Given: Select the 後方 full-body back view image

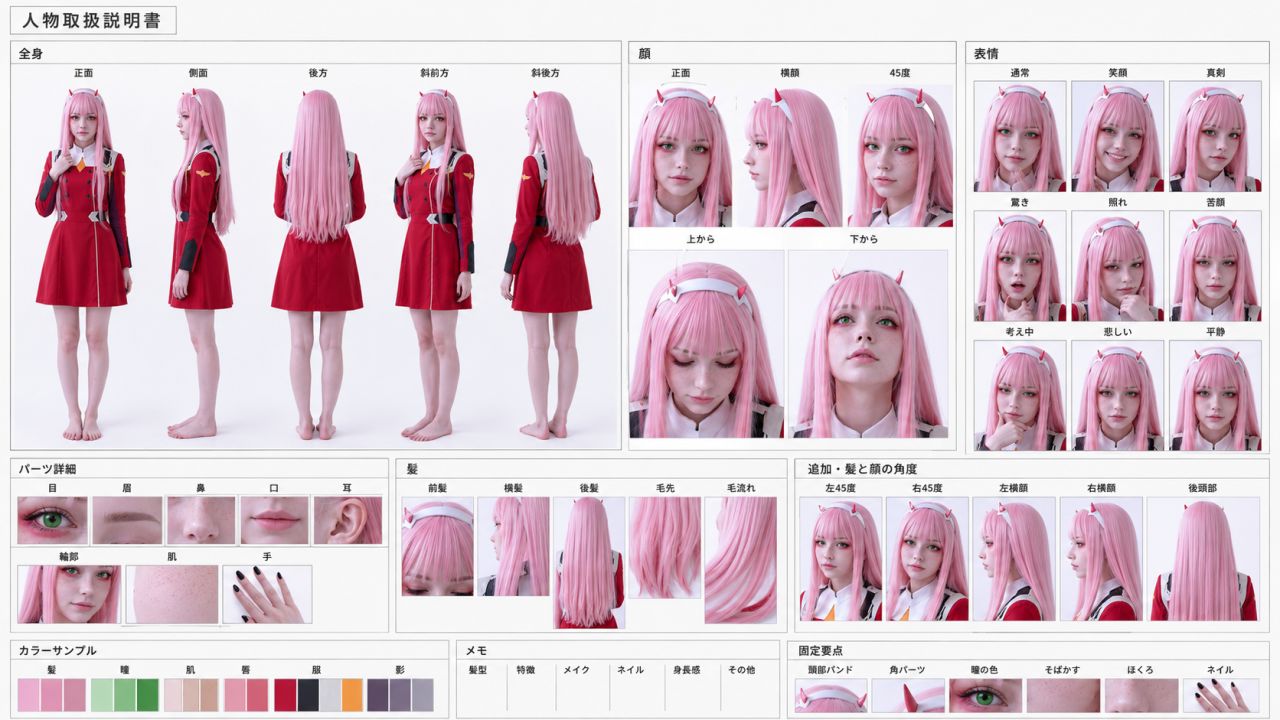Looking at the screenshot, I should (x=318, y=263).
